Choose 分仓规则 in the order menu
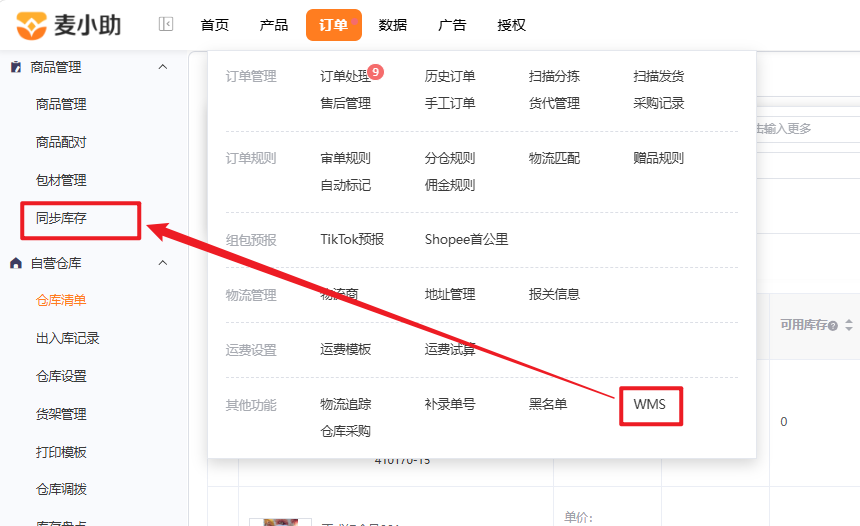The height and width of the screenshot is (526, 860). click(x=450, y=159)
